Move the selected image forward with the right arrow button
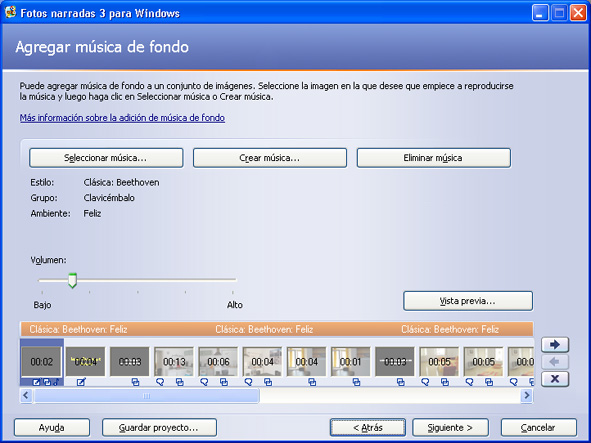 (555, 344)
